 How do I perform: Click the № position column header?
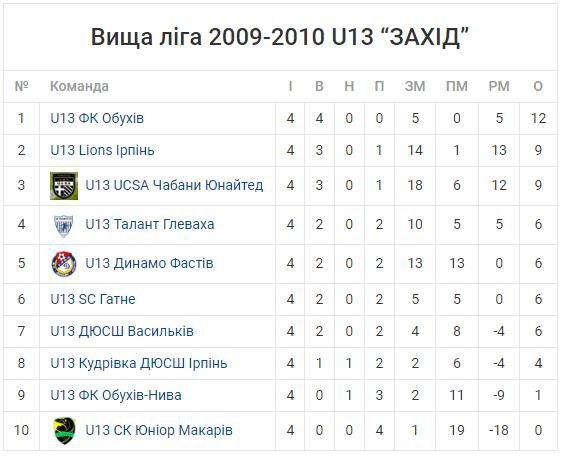(22, 86)
